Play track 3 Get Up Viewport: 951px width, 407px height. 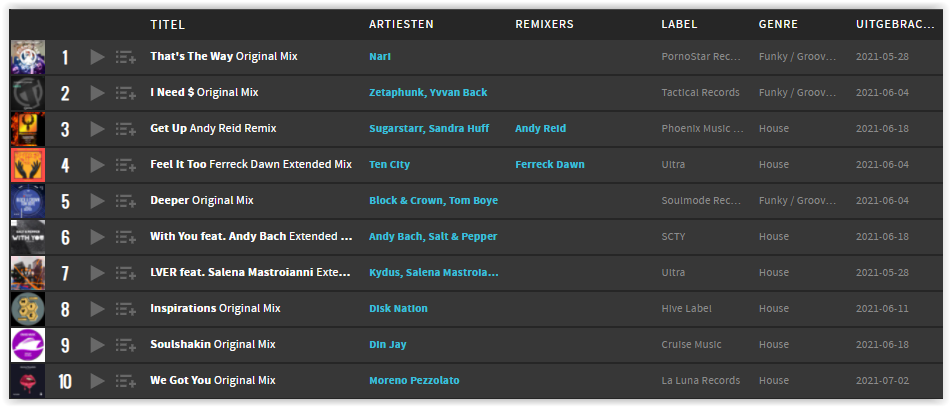[x=97, y=129]
